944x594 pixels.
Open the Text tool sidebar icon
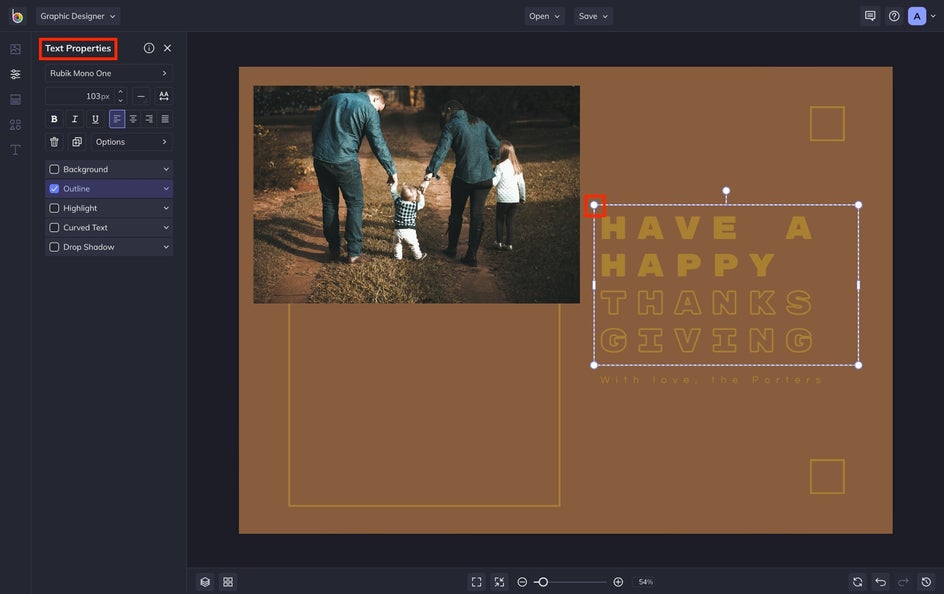(16, 150)
